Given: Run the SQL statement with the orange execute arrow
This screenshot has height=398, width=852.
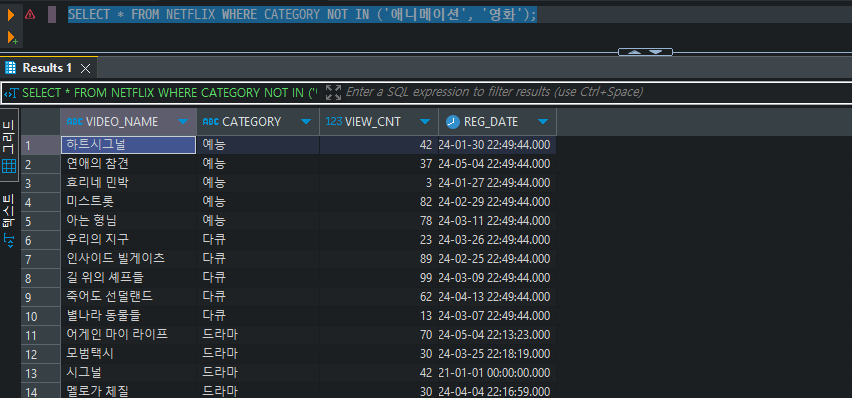Looking at the screenshot, I should pos(11,15).
